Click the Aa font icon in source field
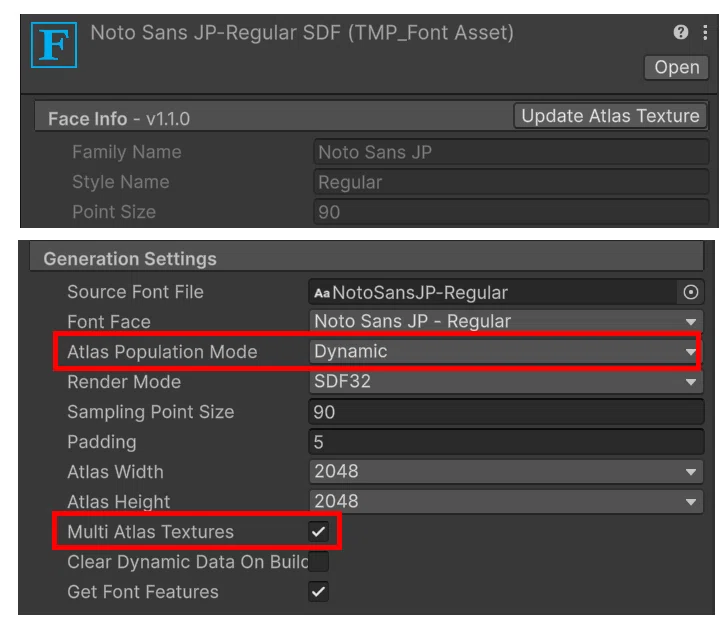The height and width of the screenshot is (628, 727). coord(322,293)
